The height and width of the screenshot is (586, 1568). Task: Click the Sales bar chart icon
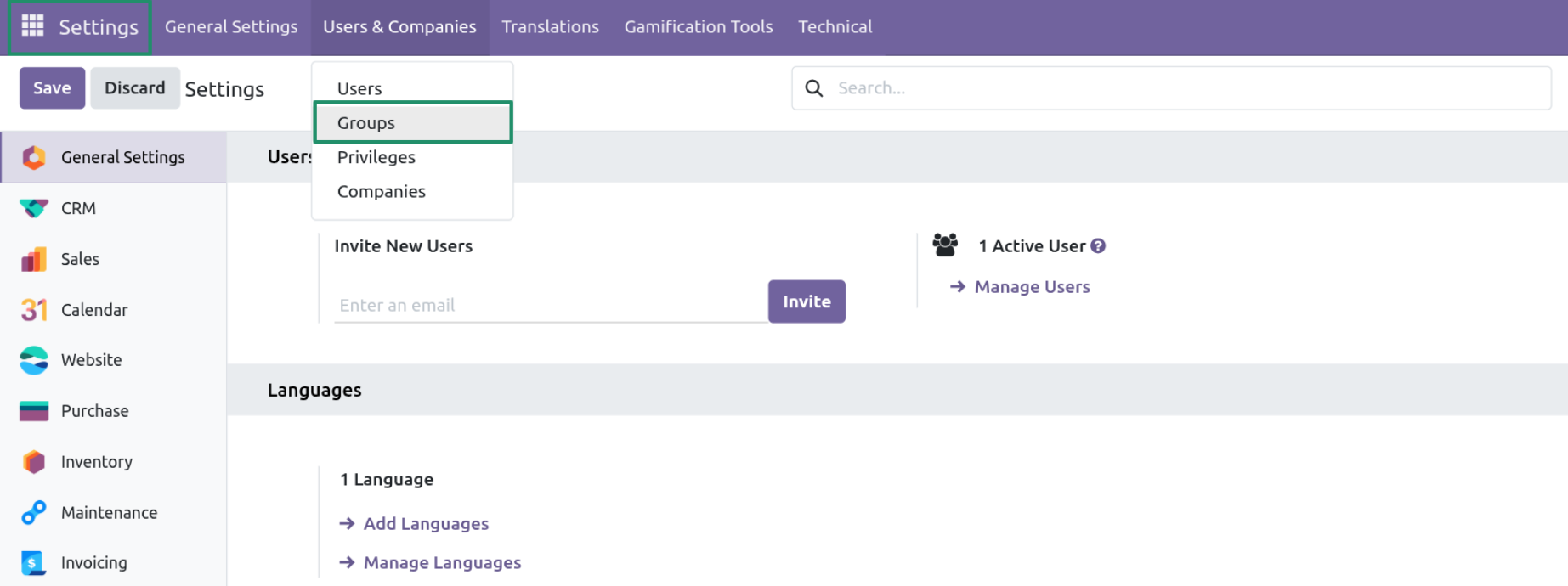pos(34,259)
